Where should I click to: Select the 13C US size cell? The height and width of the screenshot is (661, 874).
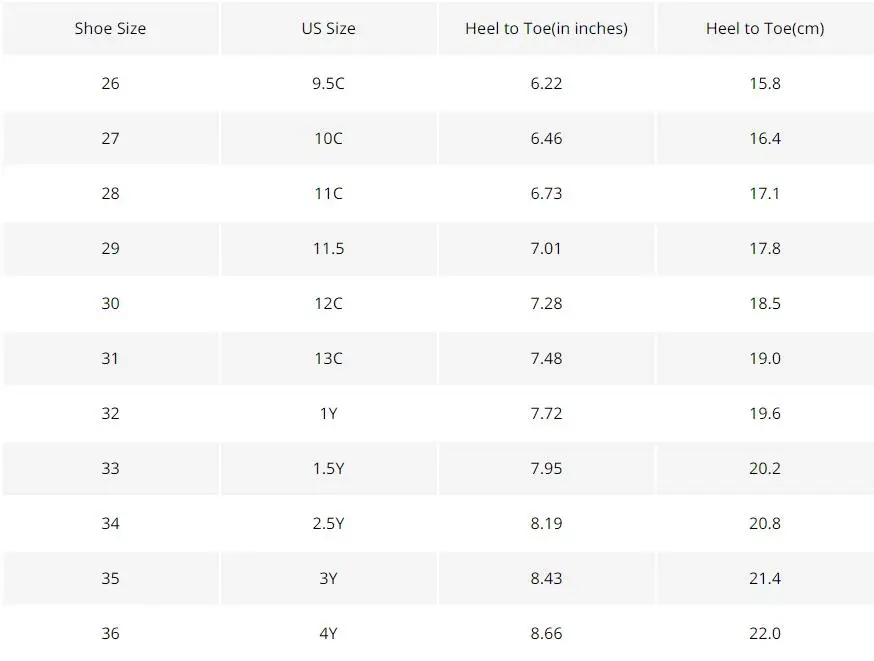(329, 358)
